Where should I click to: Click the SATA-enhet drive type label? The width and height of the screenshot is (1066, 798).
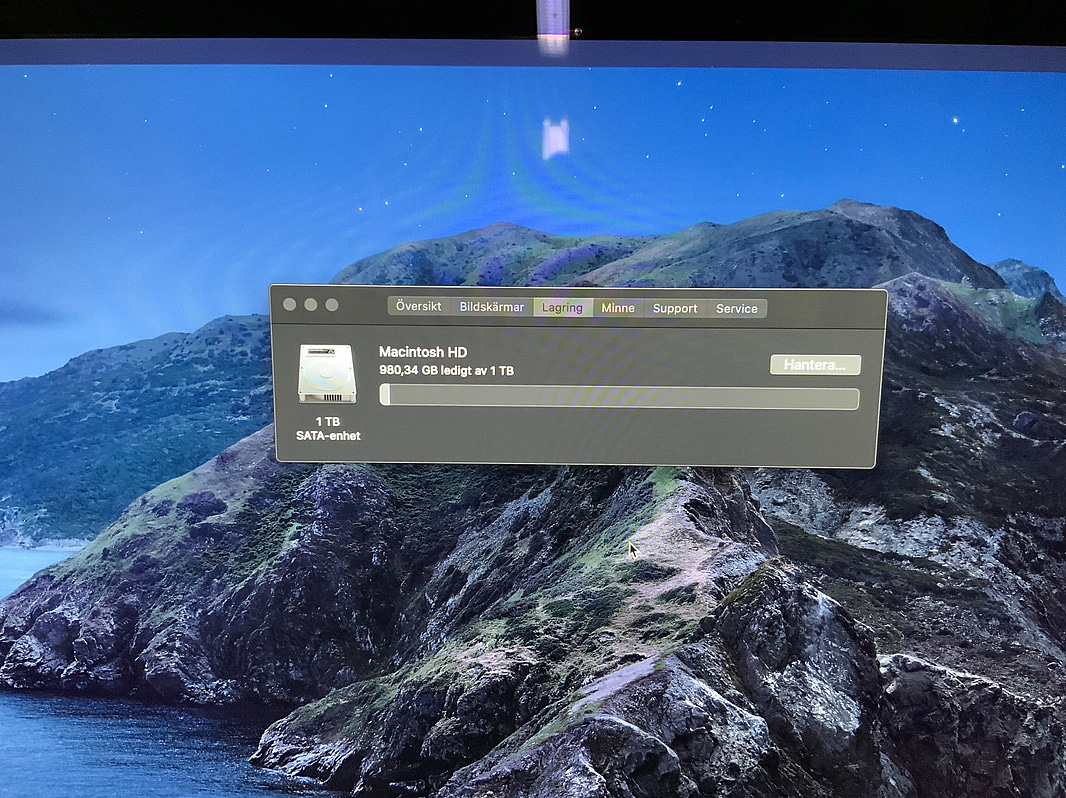(x=328, y=436)
